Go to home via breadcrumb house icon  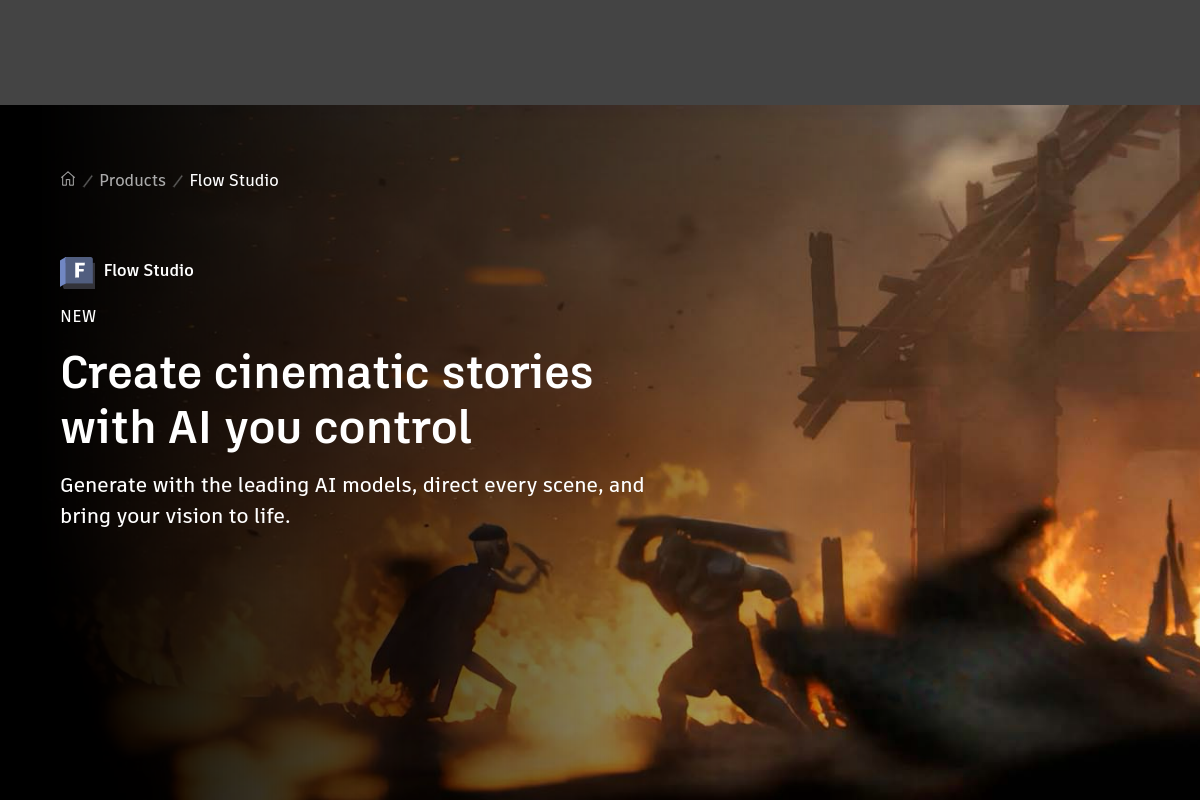click(x=68, y=179)
